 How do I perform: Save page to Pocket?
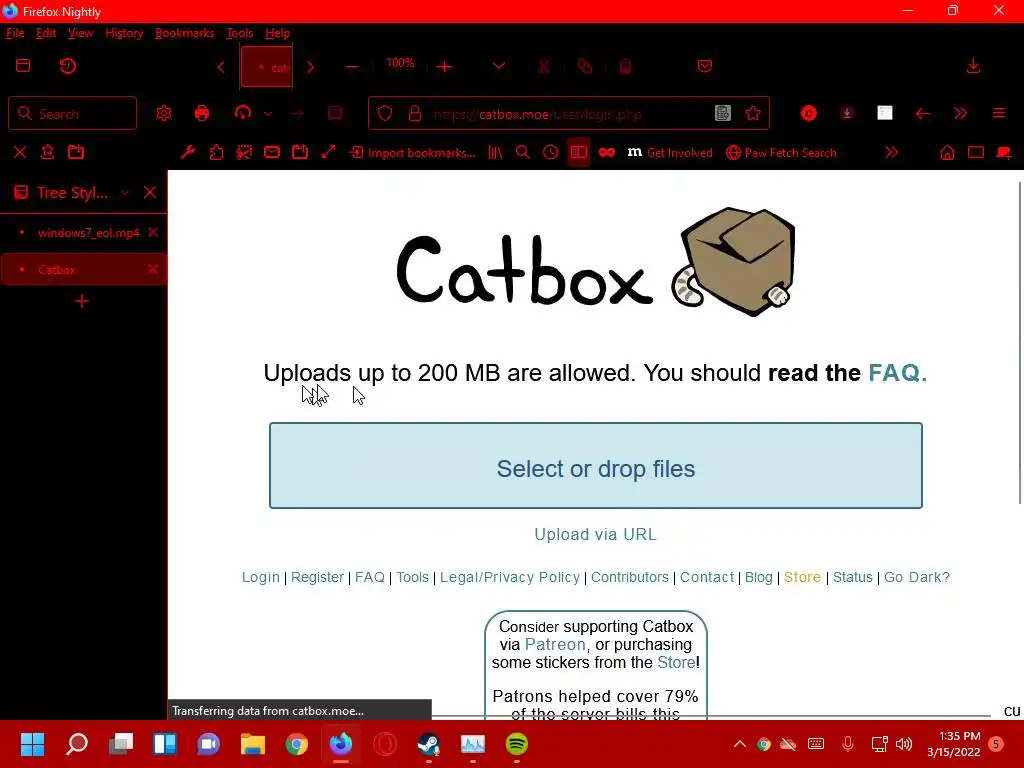click(x=705, y=66)
